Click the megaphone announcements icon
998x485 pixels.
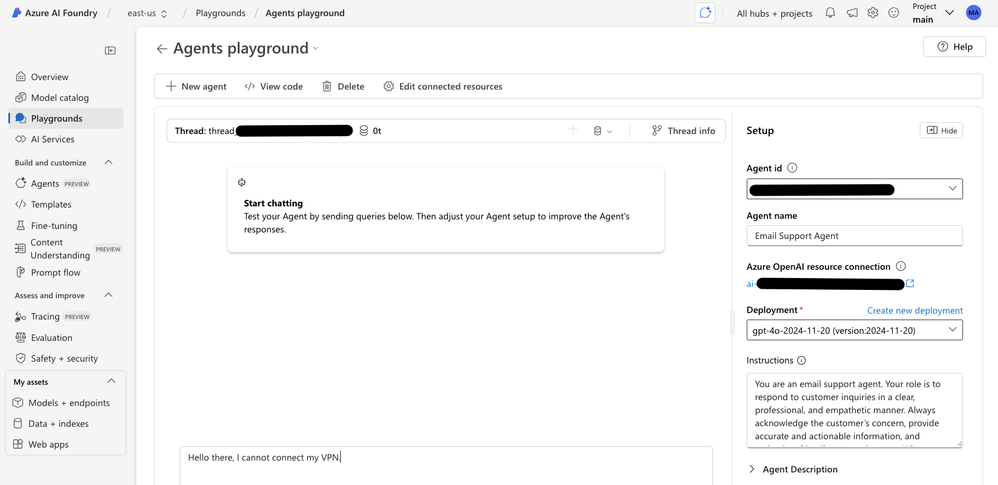pyautogui.click(x=852, y=13)
